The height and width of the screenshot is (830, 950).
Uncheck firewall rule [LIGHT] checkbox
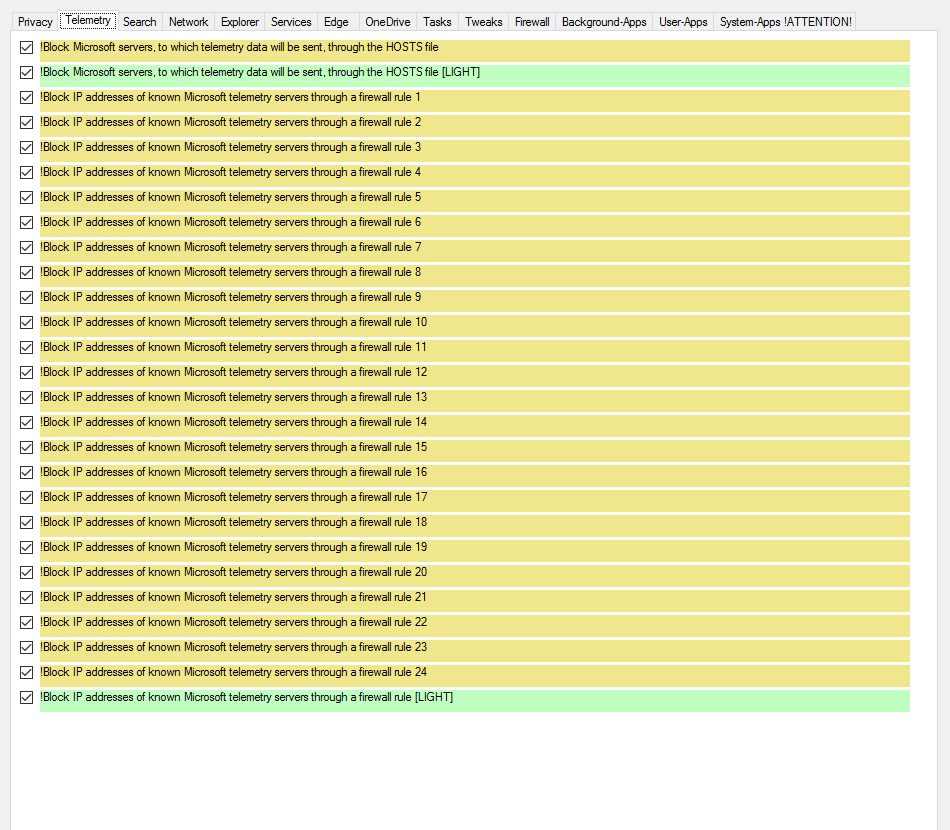coord(26,697)
